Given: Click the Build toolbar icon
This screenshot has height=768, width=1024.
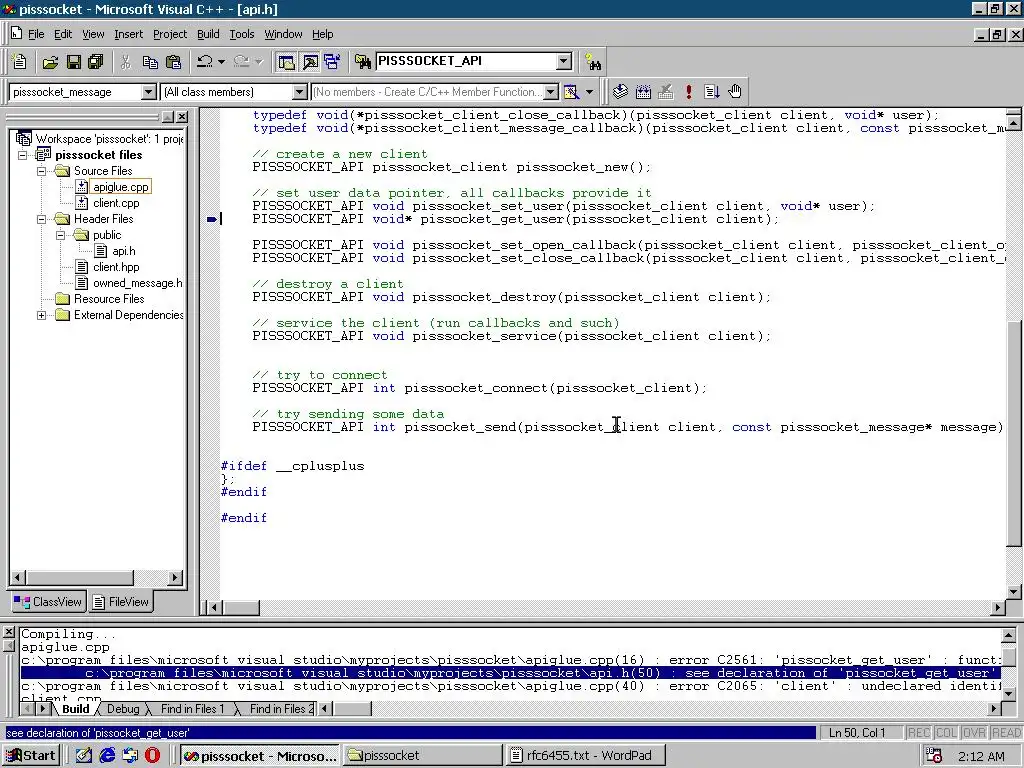Looking at the screenshot, I should click(x=643, y=92).
